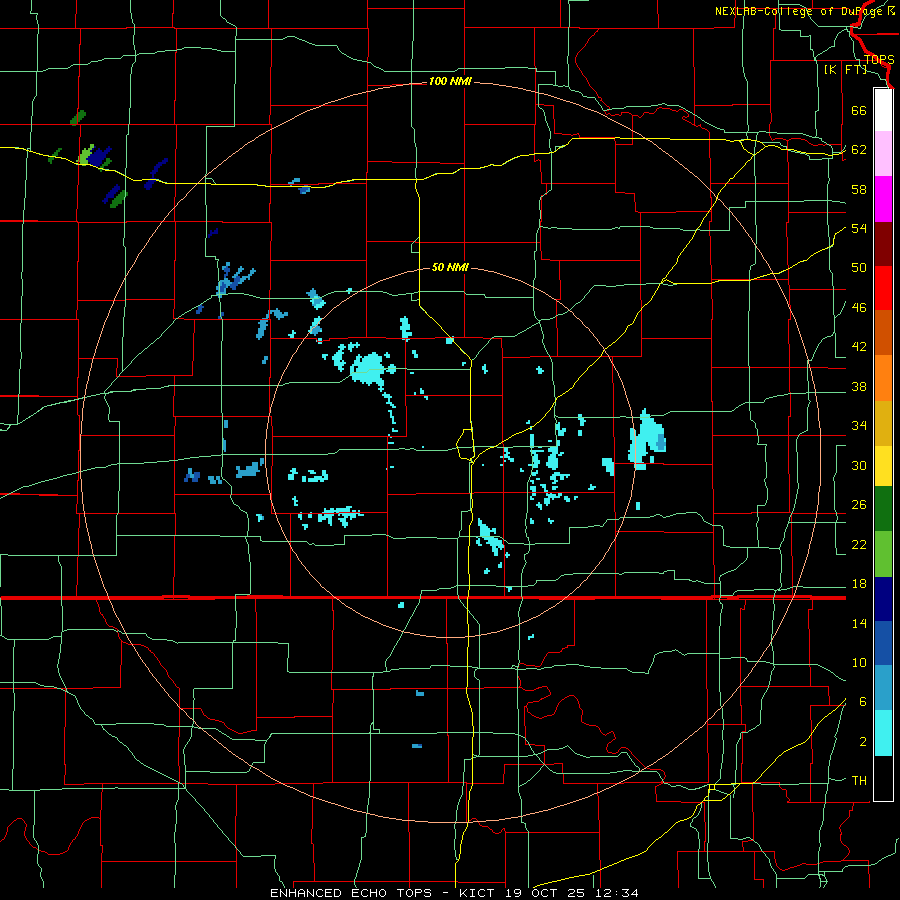Image resolution: width=900 pixels, height=900 pixels.
Task: Click the 62 value on the legend scale
Action: [x=859, y=150]
